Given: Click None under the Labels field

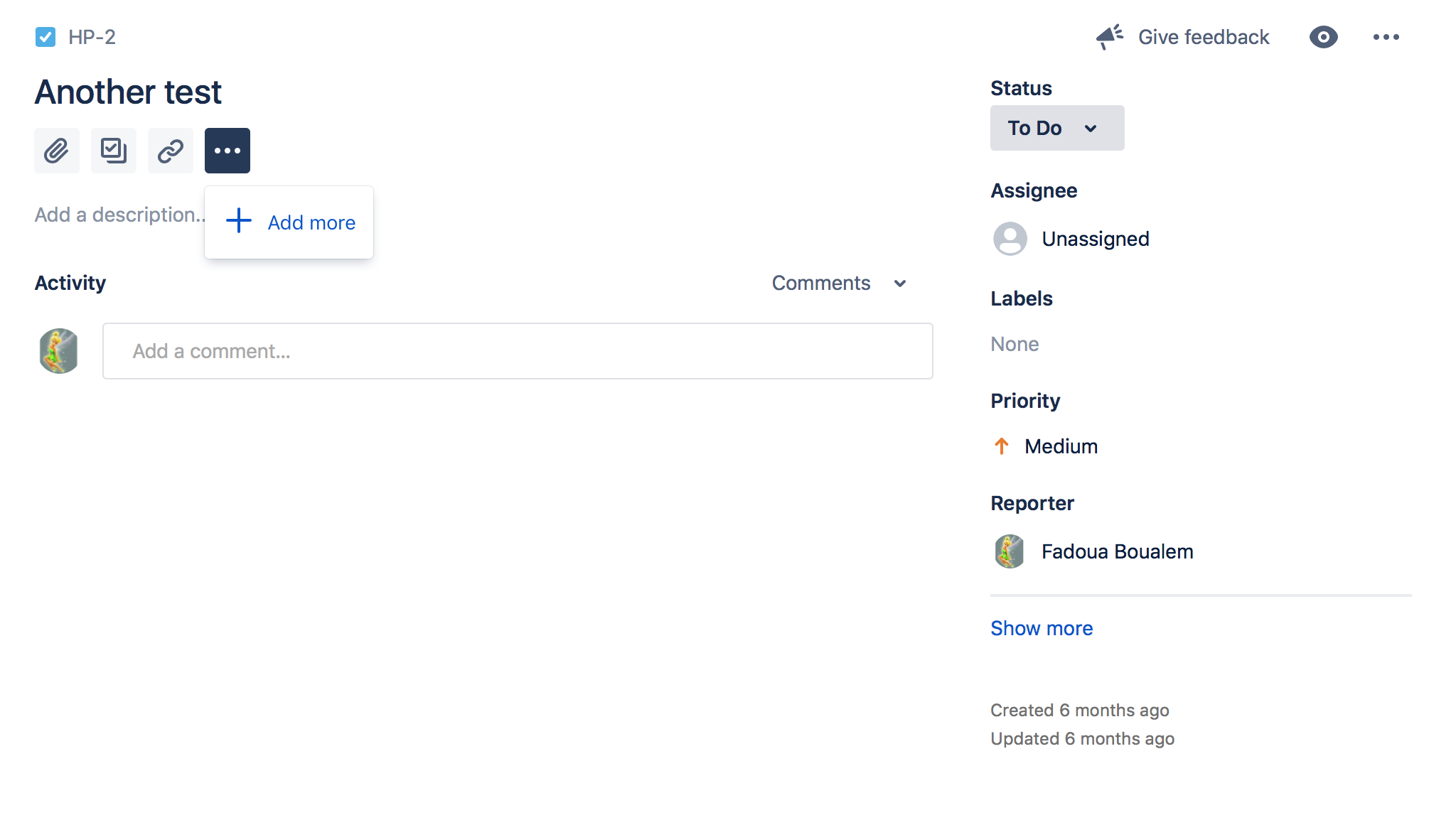Looking at the screenshot, I should [1015, 343].
